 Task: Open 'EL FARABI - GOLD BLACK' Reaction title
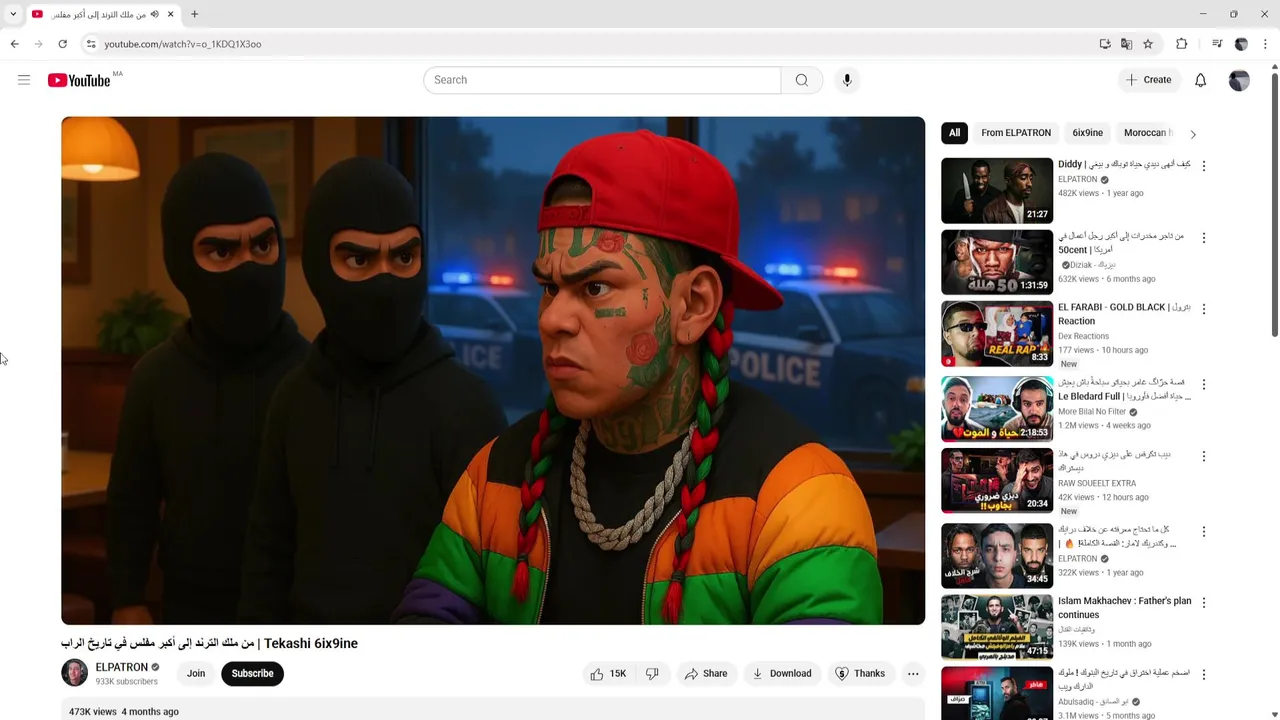[1124, 314]
